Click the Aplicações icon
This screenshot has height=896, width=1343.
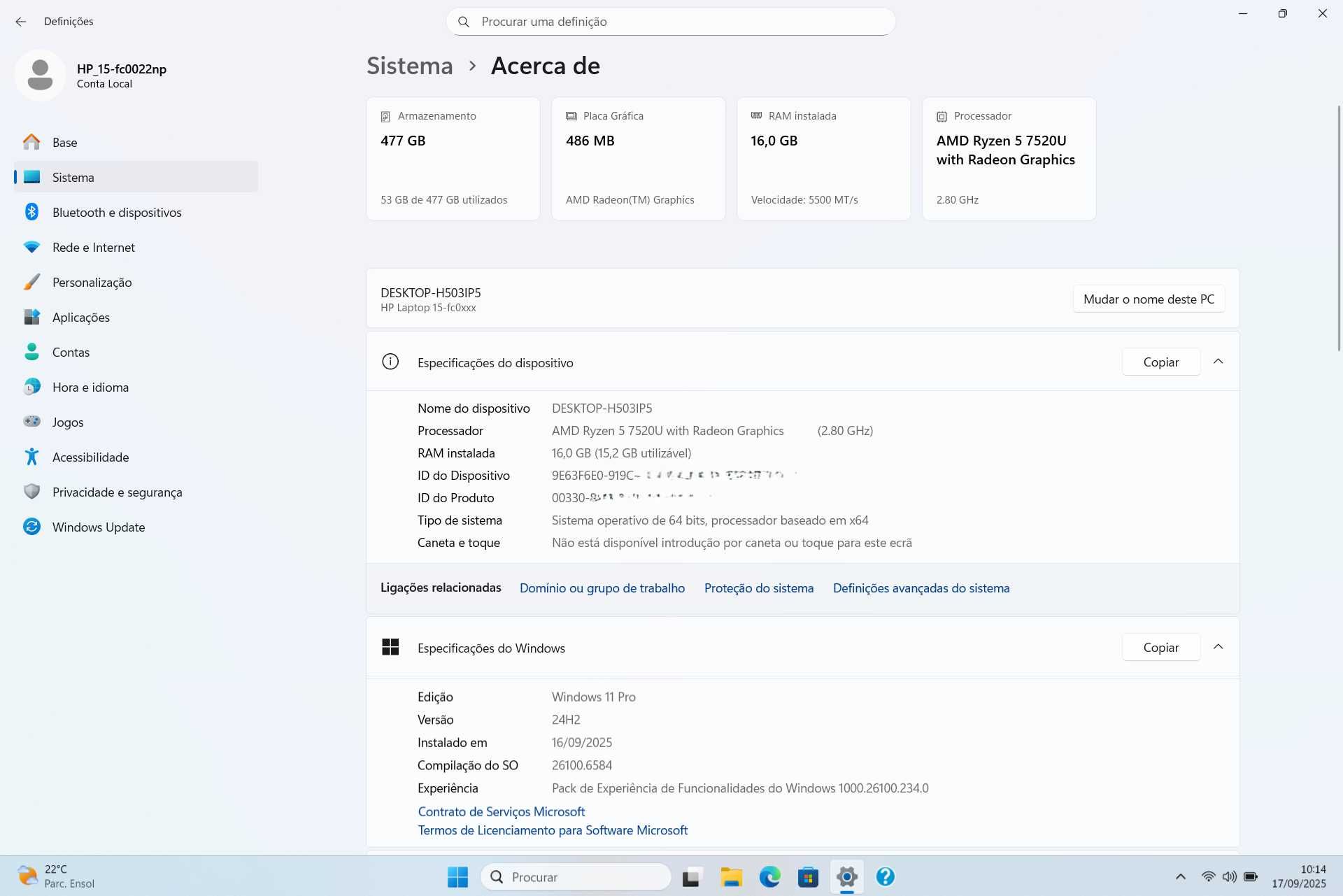pos(31,317)
